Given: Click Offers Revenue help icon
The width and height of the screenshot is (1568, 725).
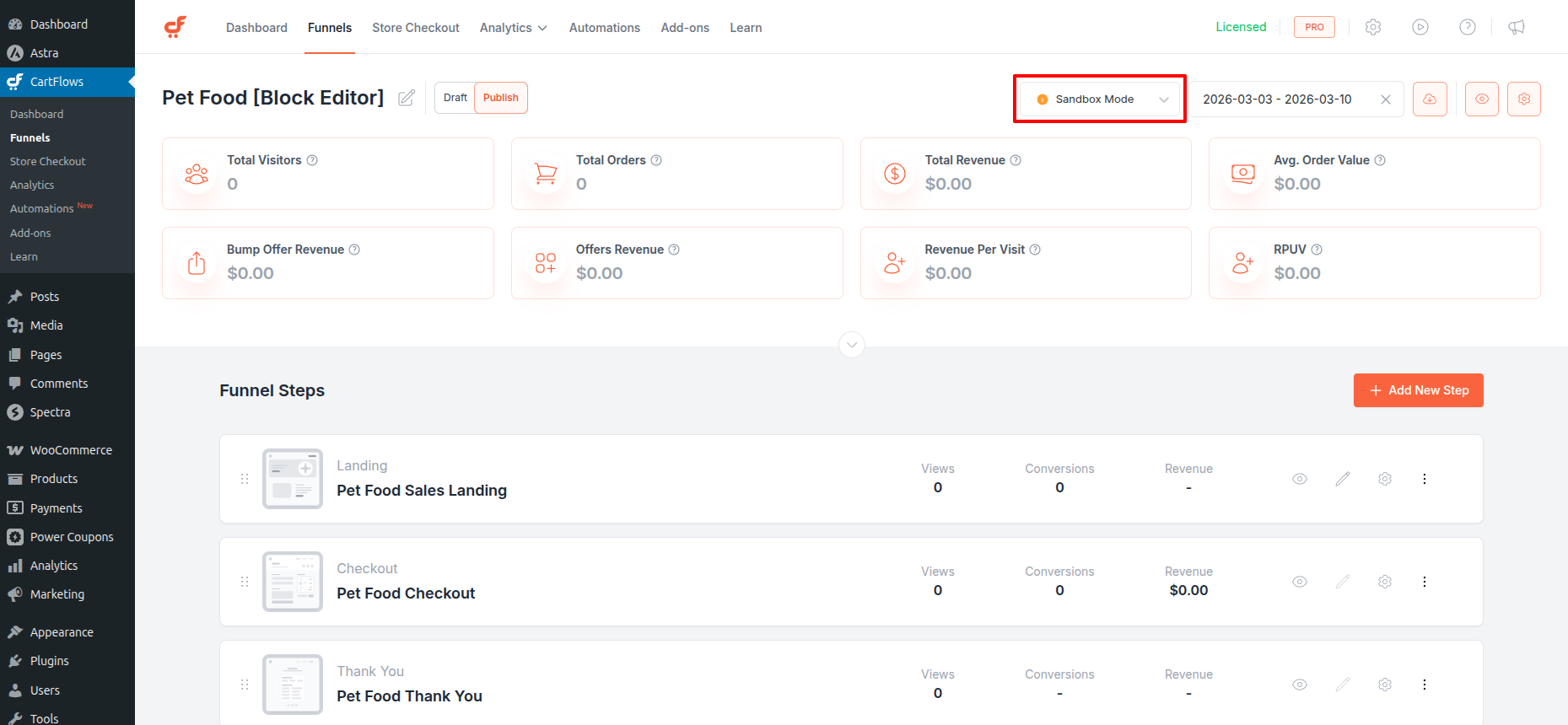Looking at the screenshot, I should click(674, 250).
